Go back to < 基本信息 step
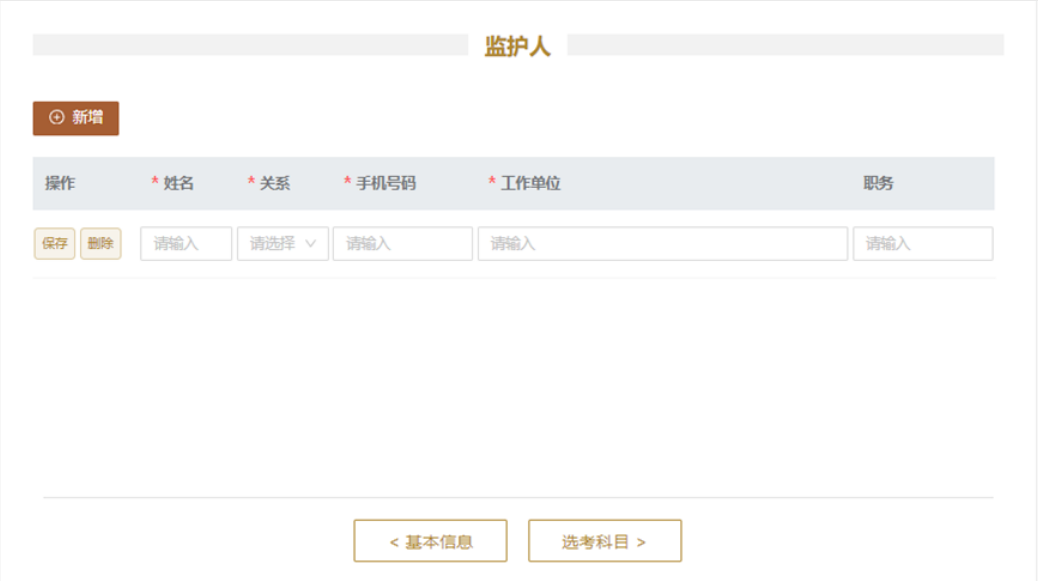The width and height of the screenshot is (1038, 581). [430, 541]
